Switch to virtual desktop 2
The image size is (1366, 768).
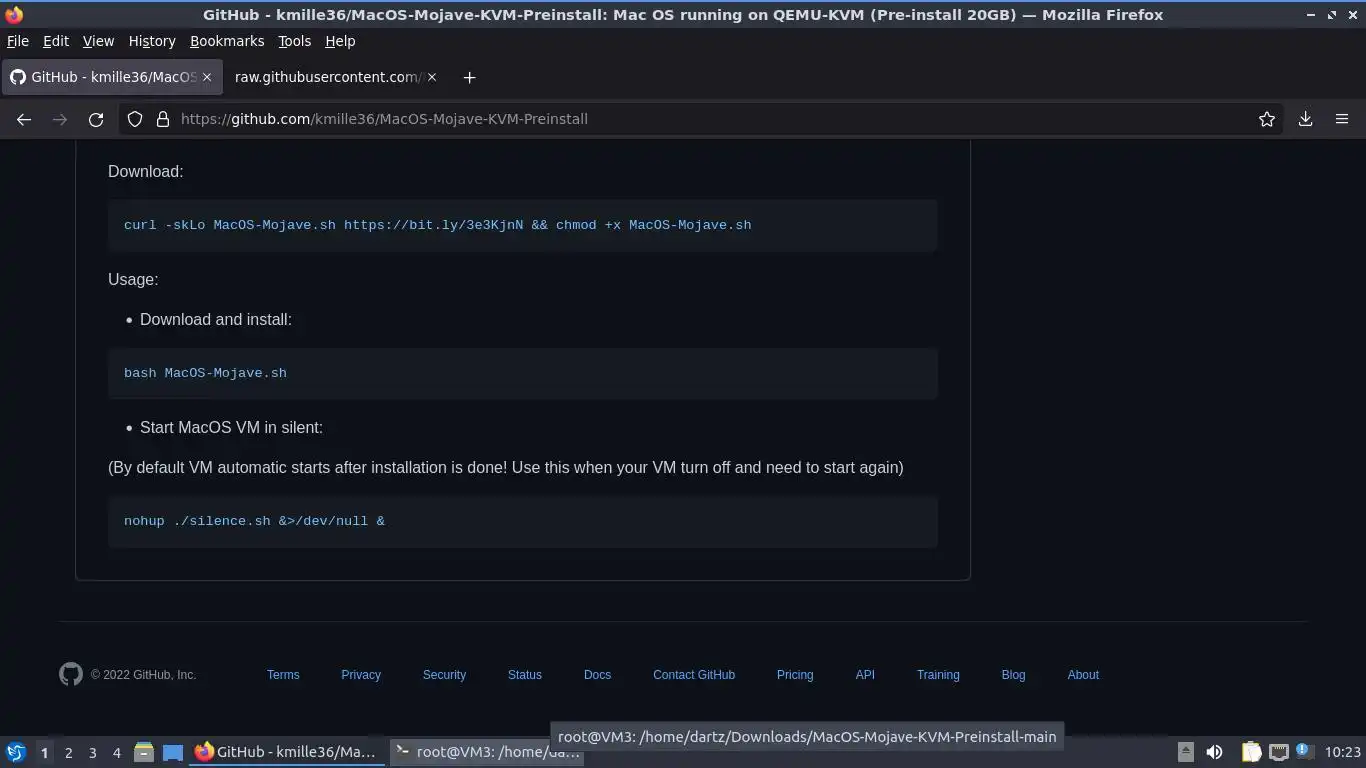click(68, 752)
